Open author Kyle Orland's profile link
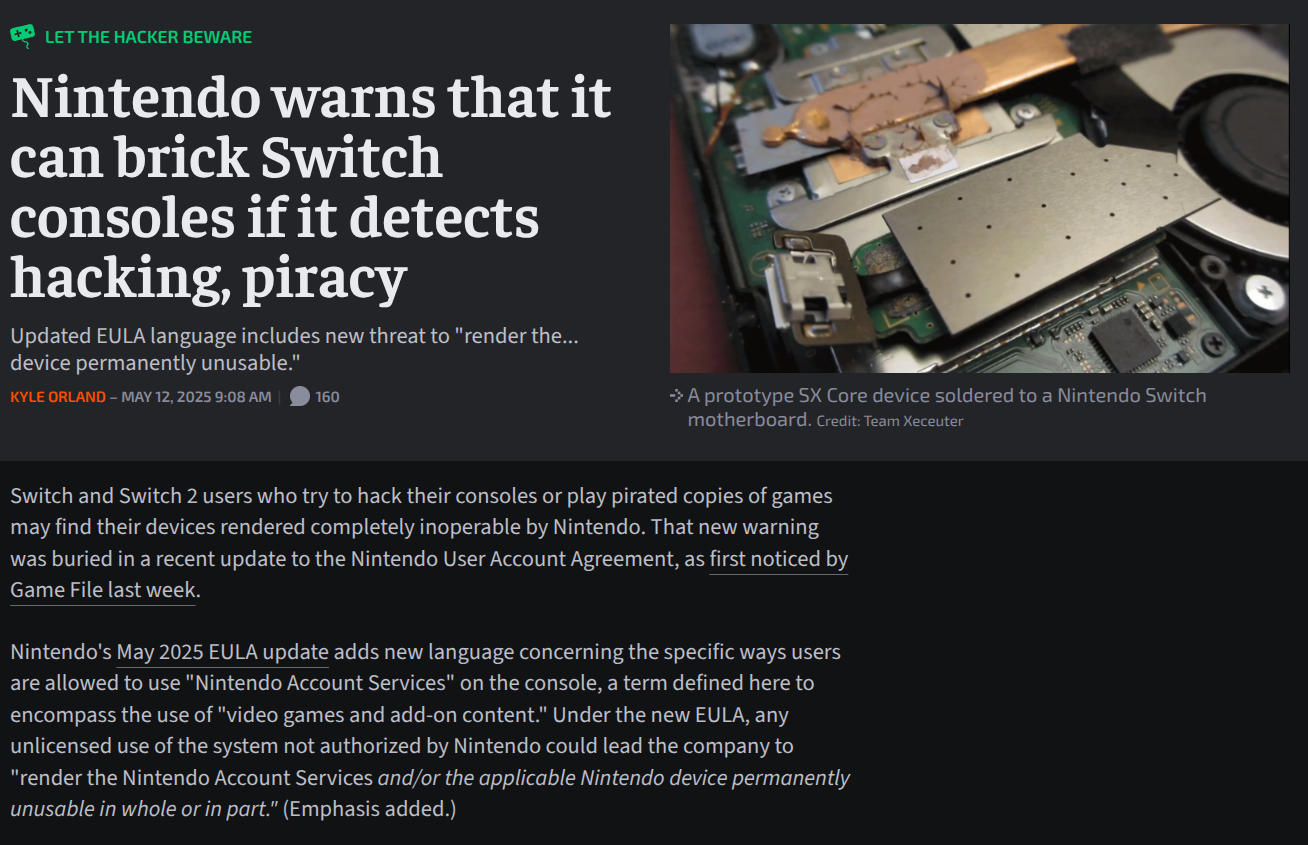The height and width of the screenshot is (845, 1308). (58, 397)
